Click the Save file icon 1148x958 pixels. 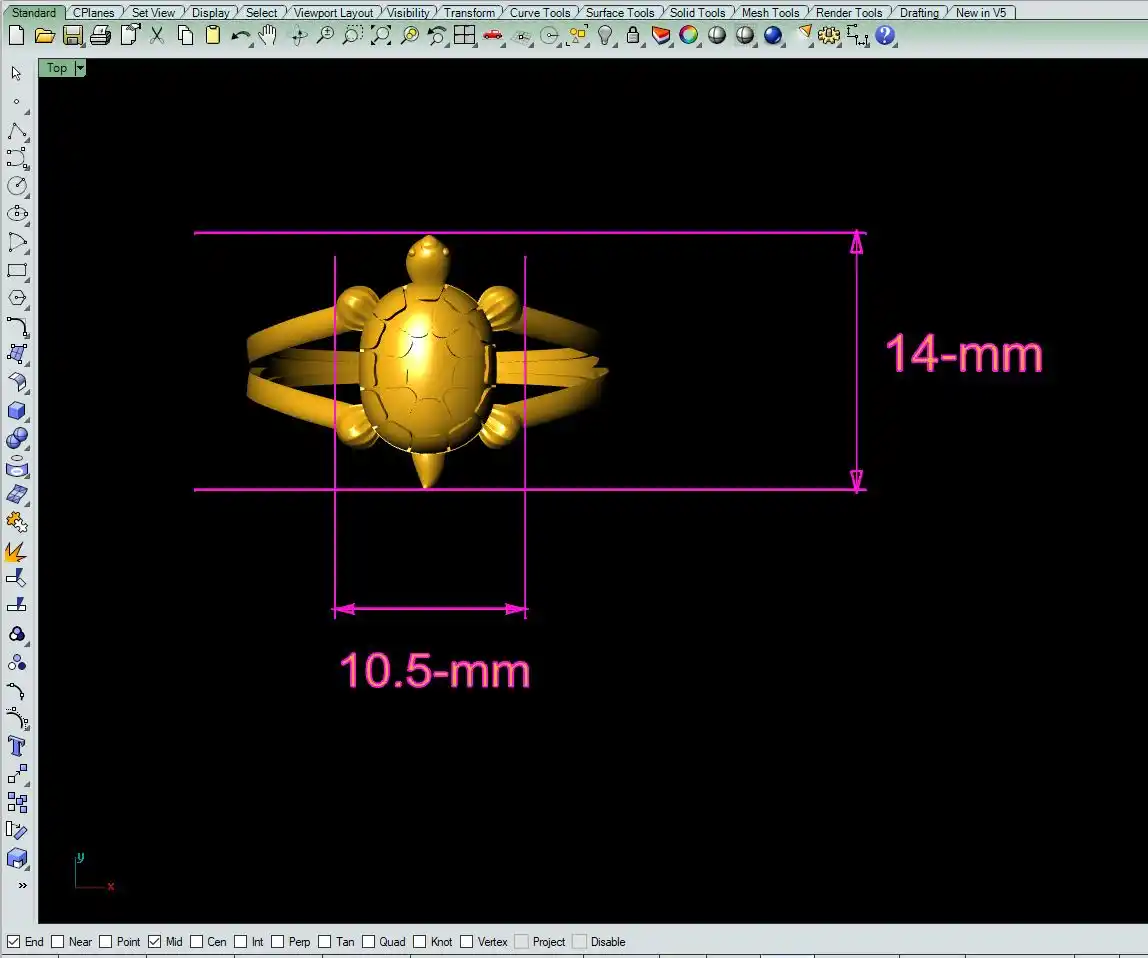point(72,35)
